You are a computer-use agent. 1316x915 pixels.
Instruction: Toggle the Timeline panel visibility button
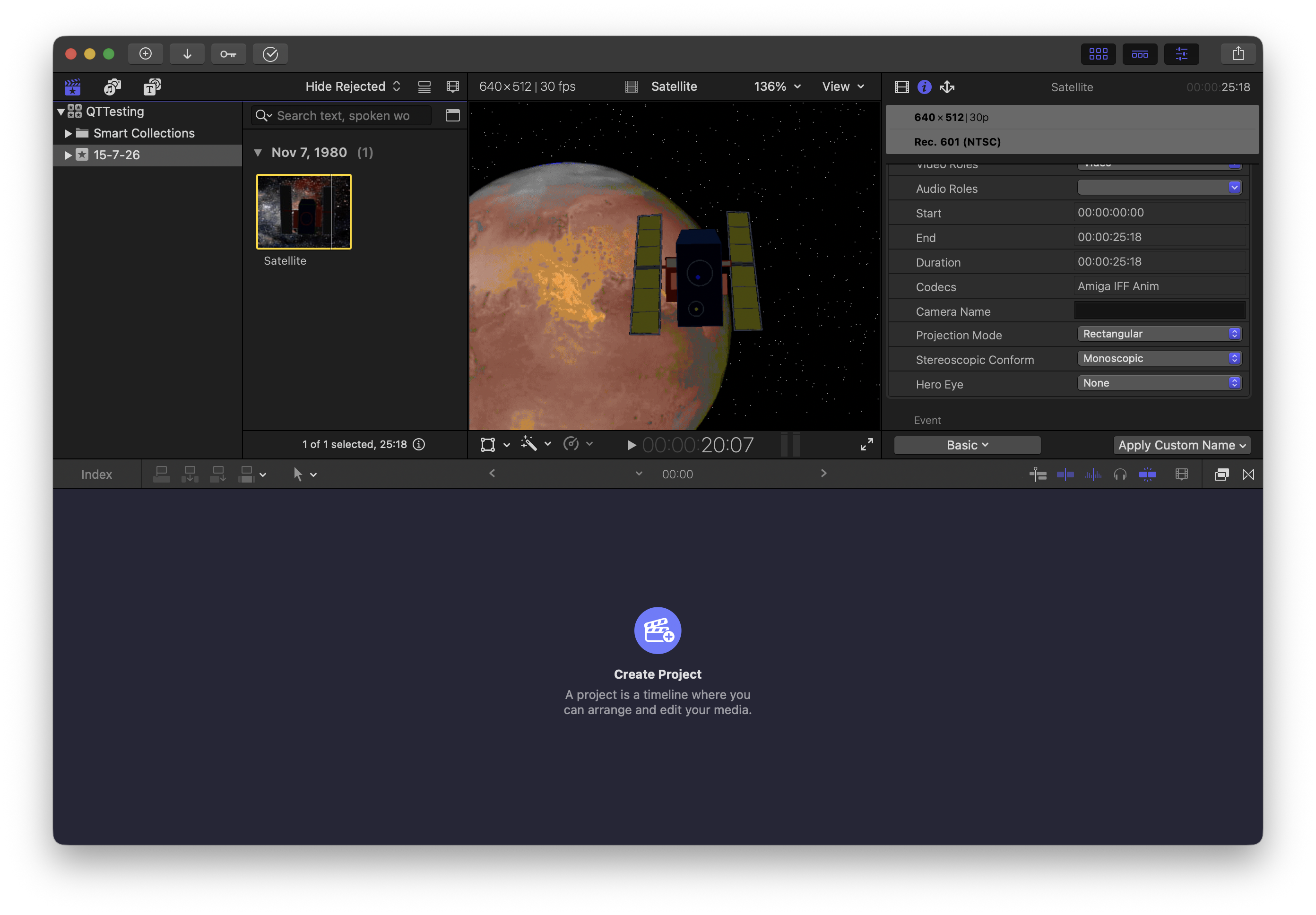click(x=1140, y=54)
